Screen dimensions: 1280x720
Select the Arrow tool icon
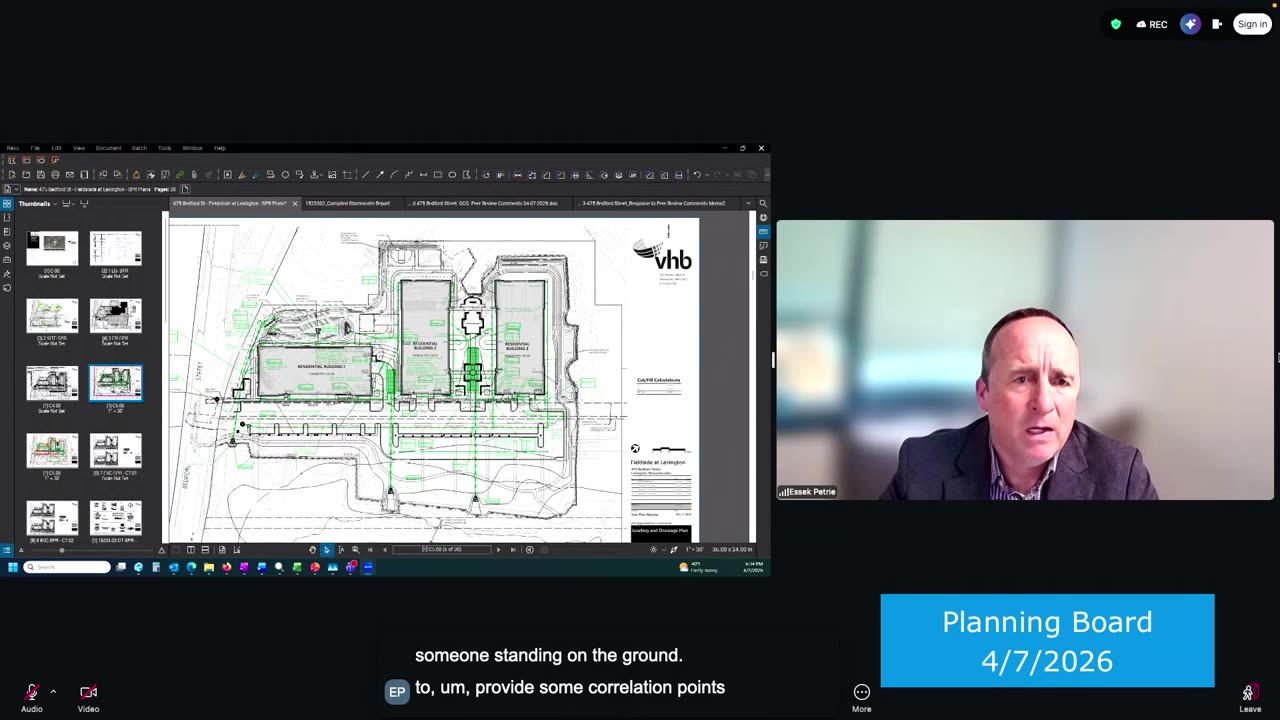(380, 175)
